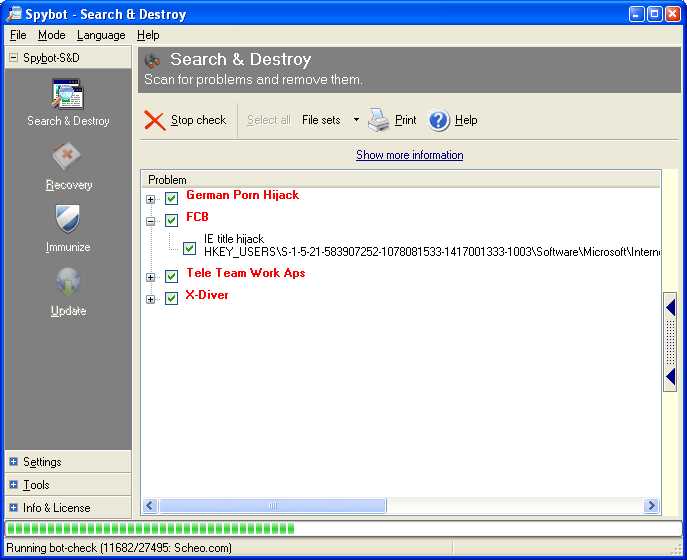This screenshot has width=687, height=560.
Task: Click the horizontal scrollbar thumb in results
Action: coord(272,506)
